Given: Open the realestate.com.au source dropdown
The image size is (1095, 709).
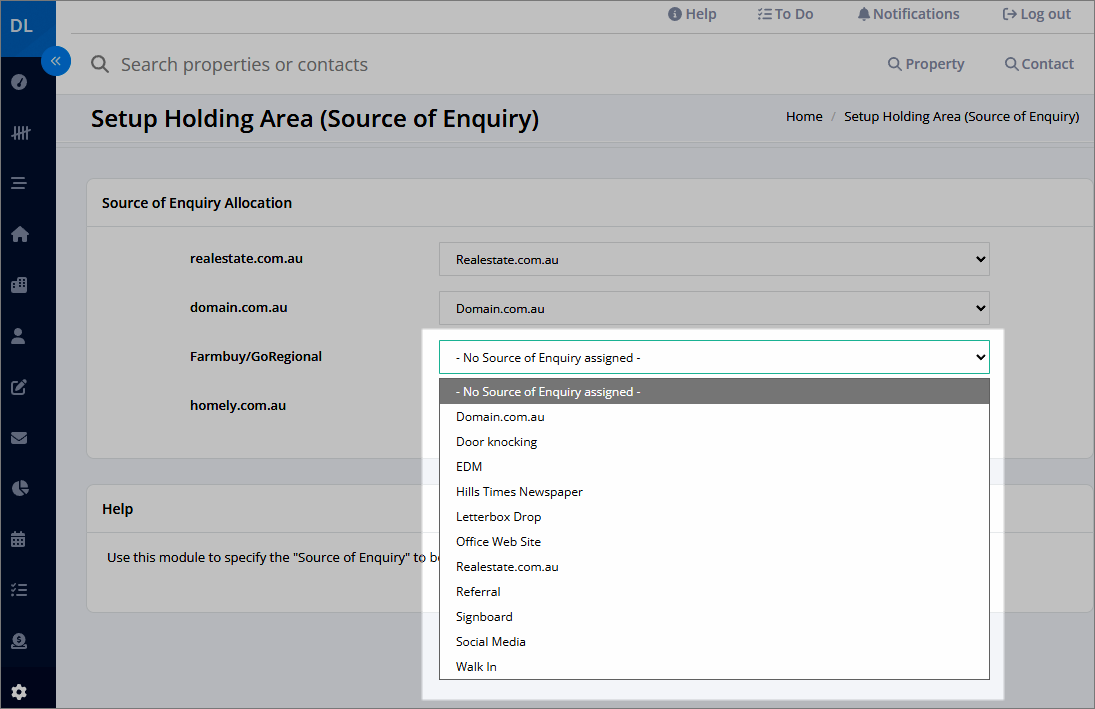Looking at the screenshot, I should tap(714, 259).
